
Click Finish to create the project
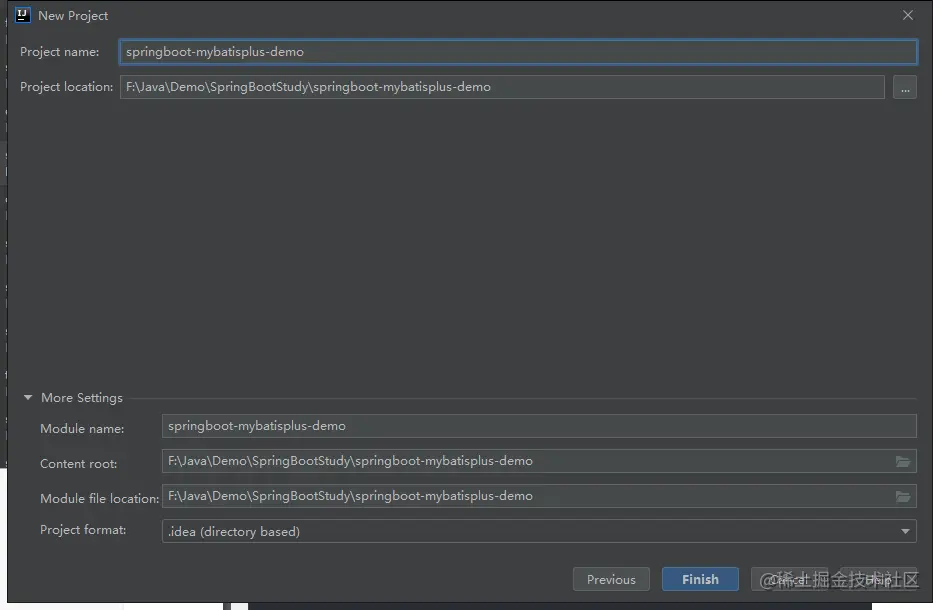pyautogui.click(x=700, y=579)
